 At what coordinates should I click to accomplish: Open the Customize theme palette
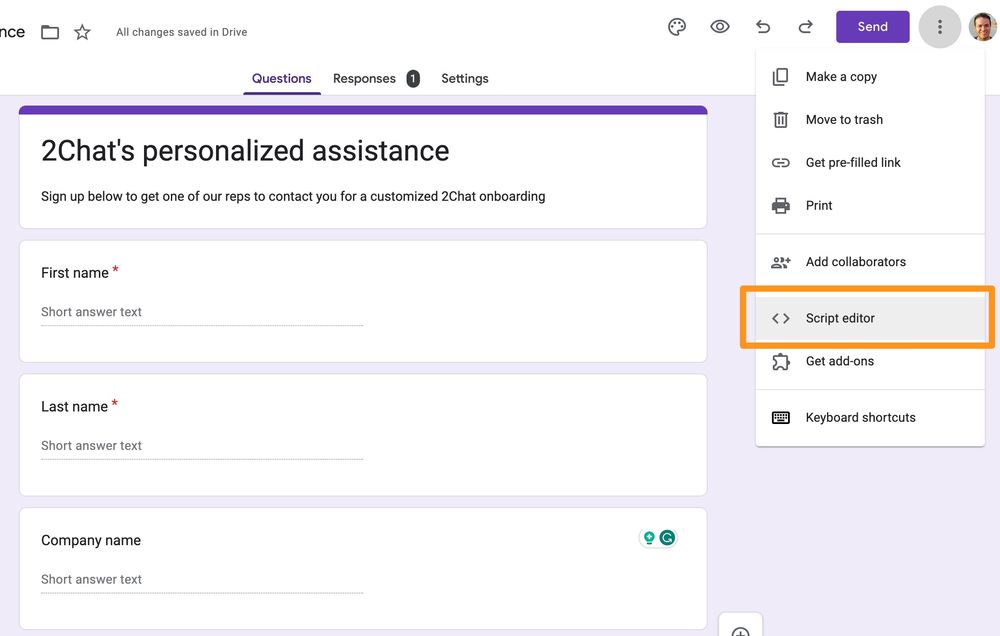[x=677, y=27]
